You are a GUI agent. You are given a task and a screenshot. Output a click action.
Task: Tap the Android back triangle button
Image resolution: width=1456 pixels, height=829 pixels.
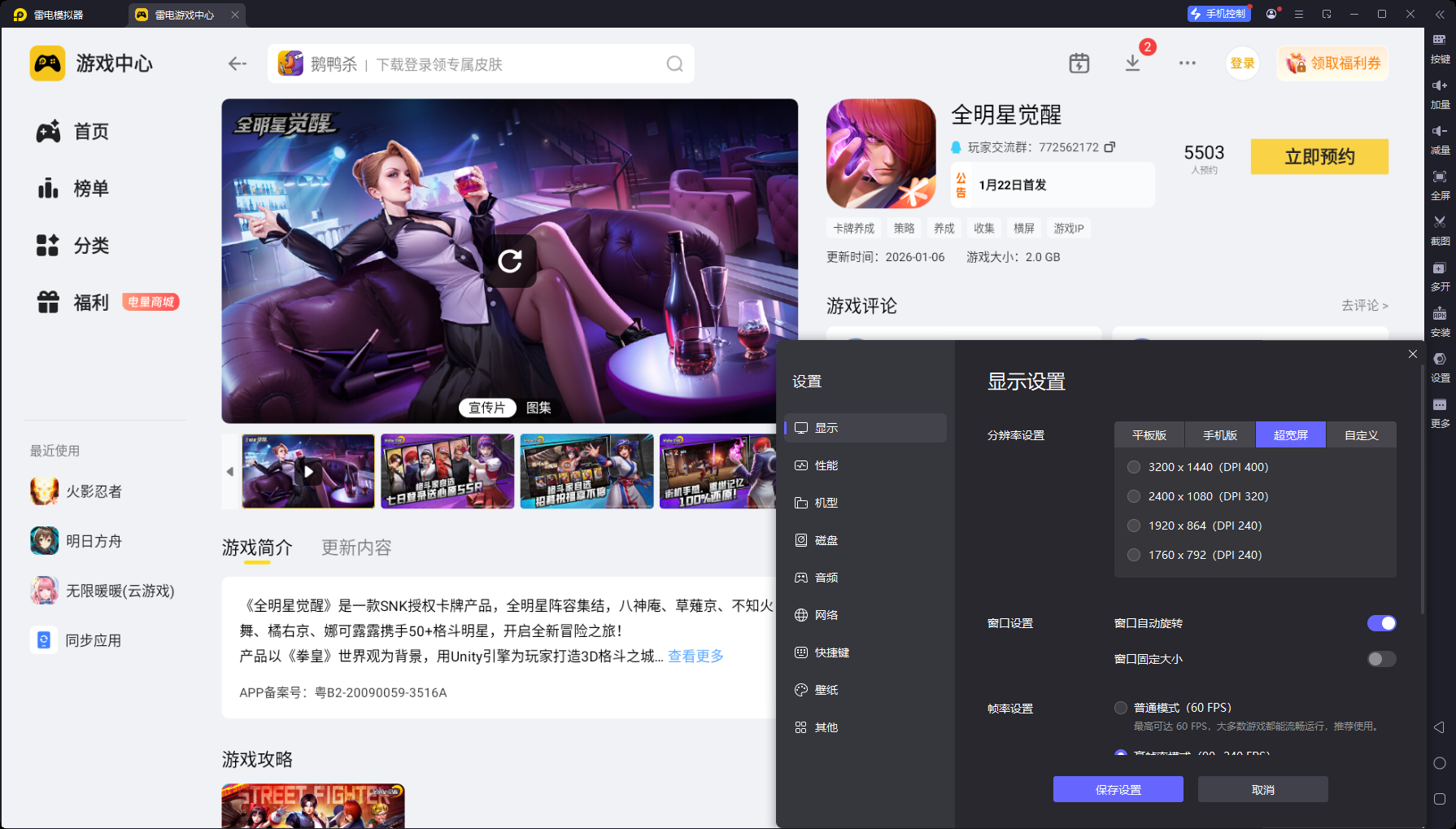1439,727
